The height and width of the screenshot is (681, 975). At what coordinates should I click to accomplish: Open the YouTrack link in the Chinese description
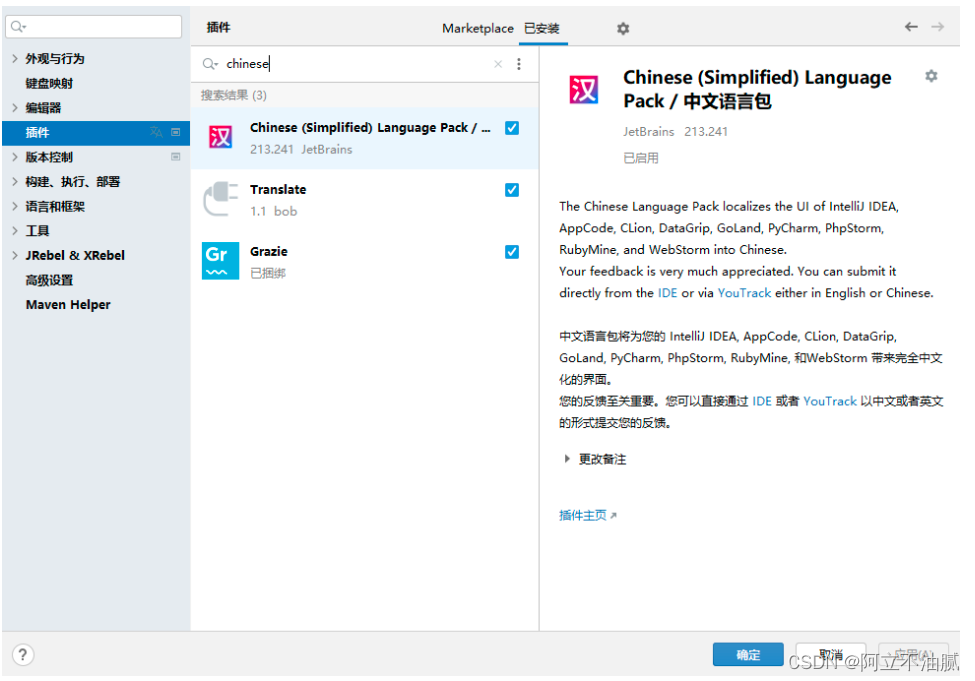(829, 401)
